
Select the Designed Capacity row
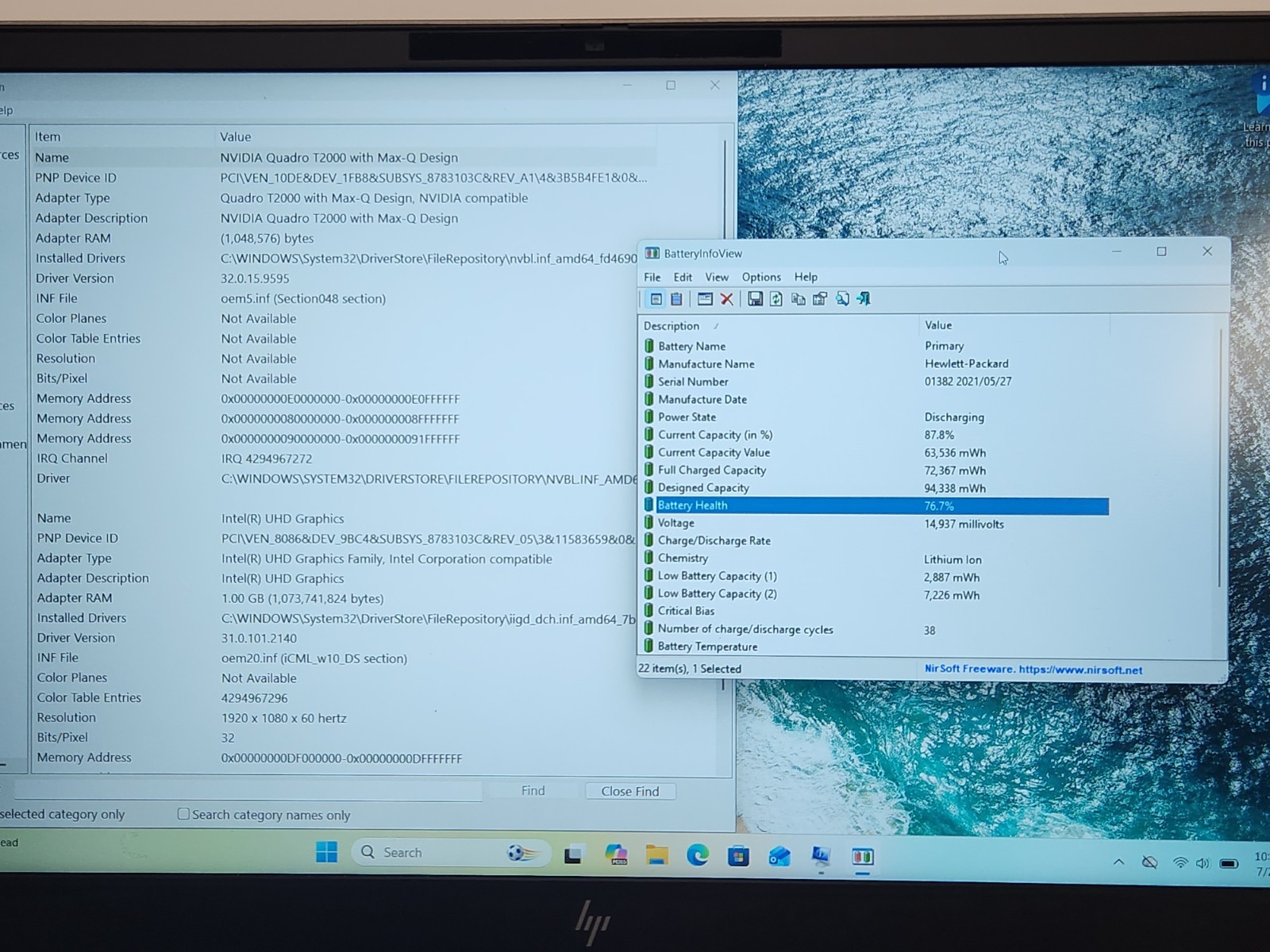875,488
